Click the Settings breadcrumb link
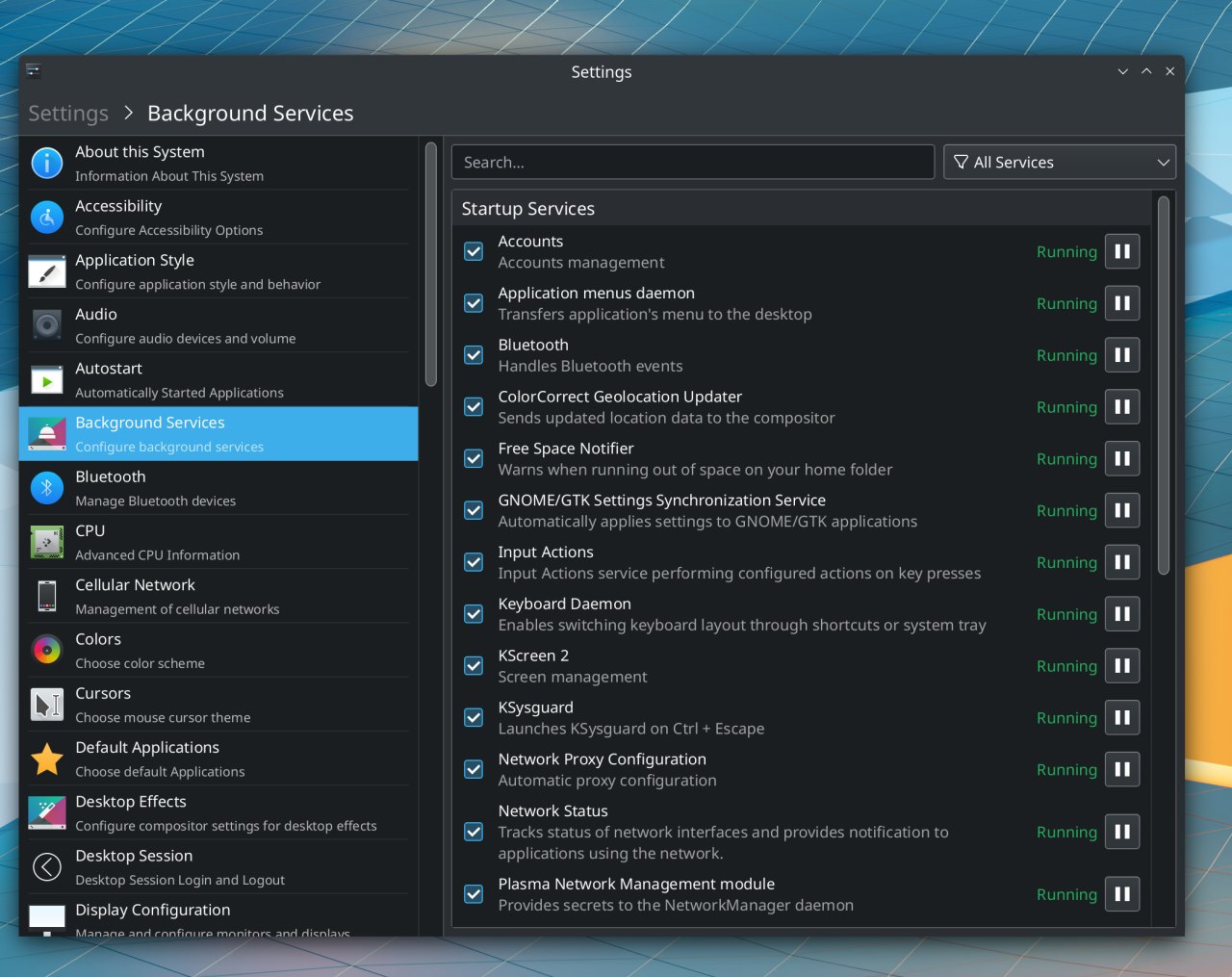The width and height of the screenshot is (1232, 977). pos(68,114)
